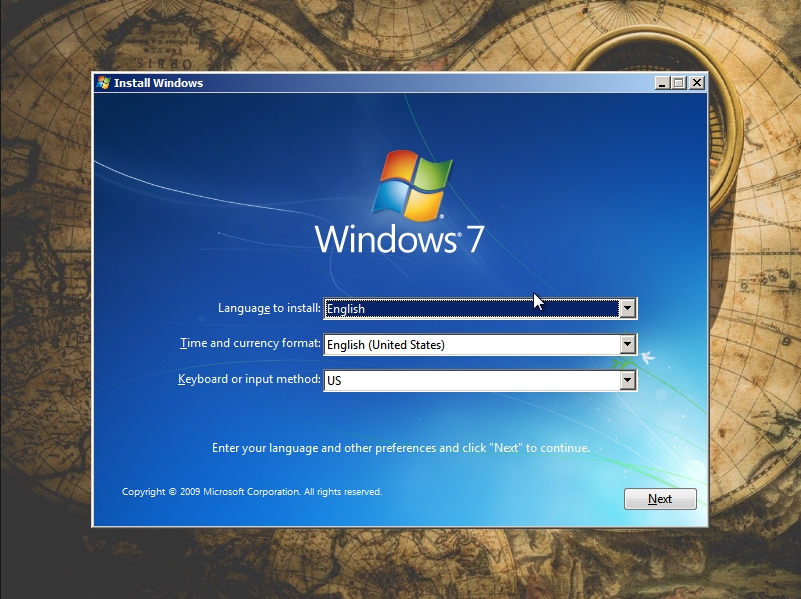This screenshot has height=599, width=801.
Task: Click the "Time and currency format:" label
Action: (x=250, y=343)
